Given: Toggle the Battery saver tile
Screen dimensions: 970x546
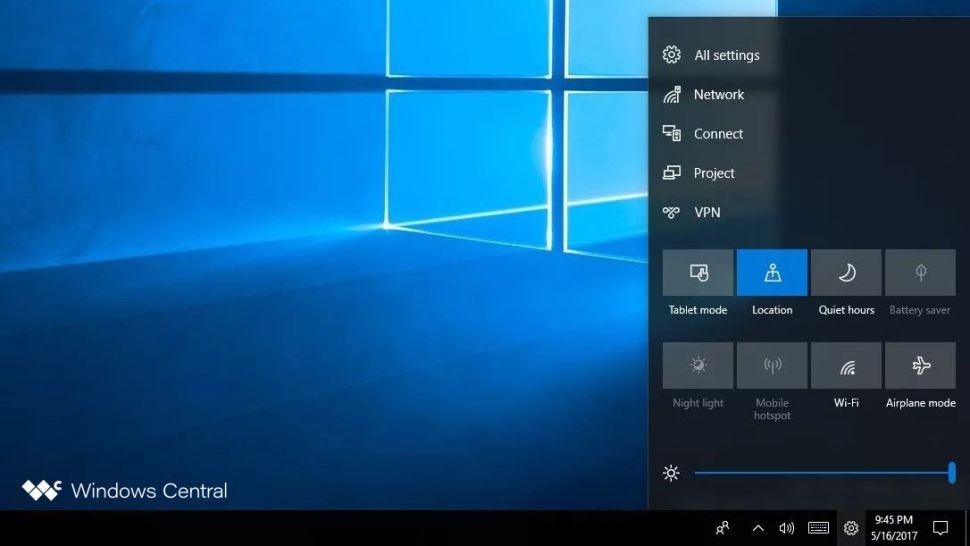Looking at the screenshot, I should click(921, 273).
